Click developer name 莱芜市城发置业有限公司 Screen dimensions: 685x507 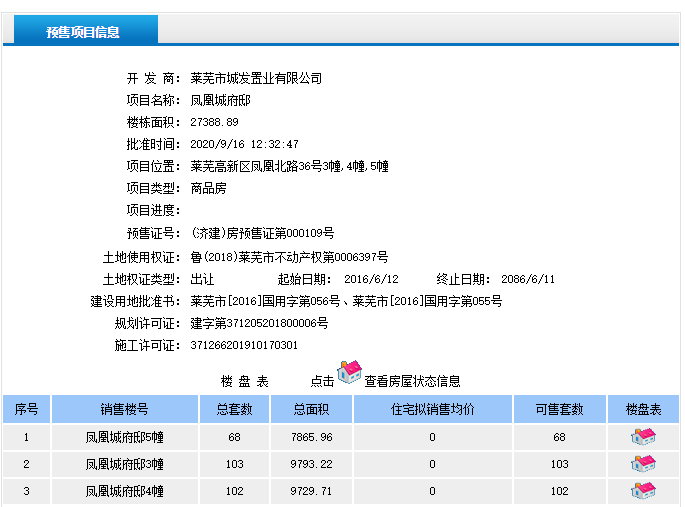coord(256,78)
